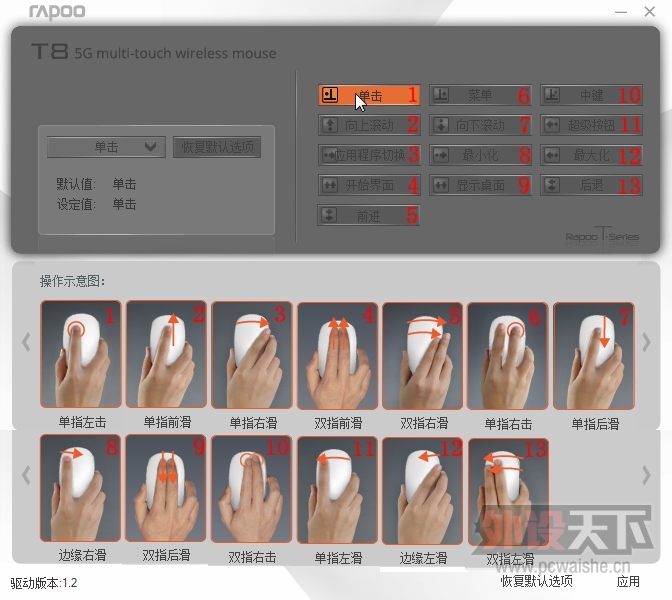Click left arrow of second thumbnail row

[x=26, y=475]
